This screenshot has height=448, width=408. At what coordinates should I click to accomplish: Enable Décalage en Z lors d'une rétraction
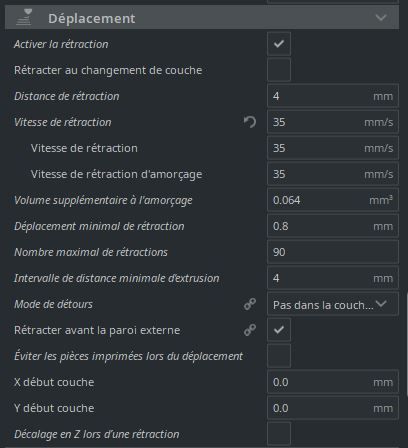[x=279, y=434]
